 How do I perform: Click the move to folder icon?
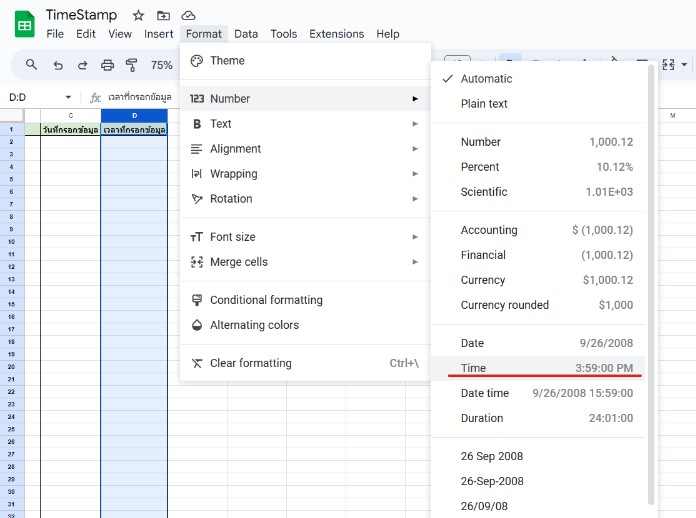pyautogui.click(x=163, y=16)
